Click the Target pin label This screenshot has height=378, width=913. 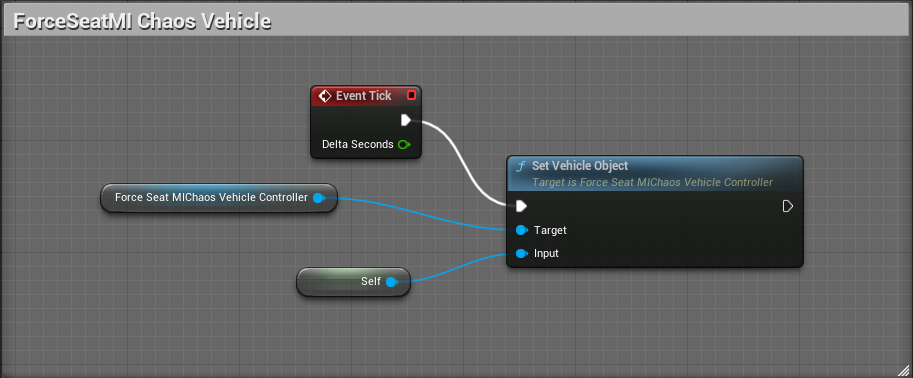550,231
